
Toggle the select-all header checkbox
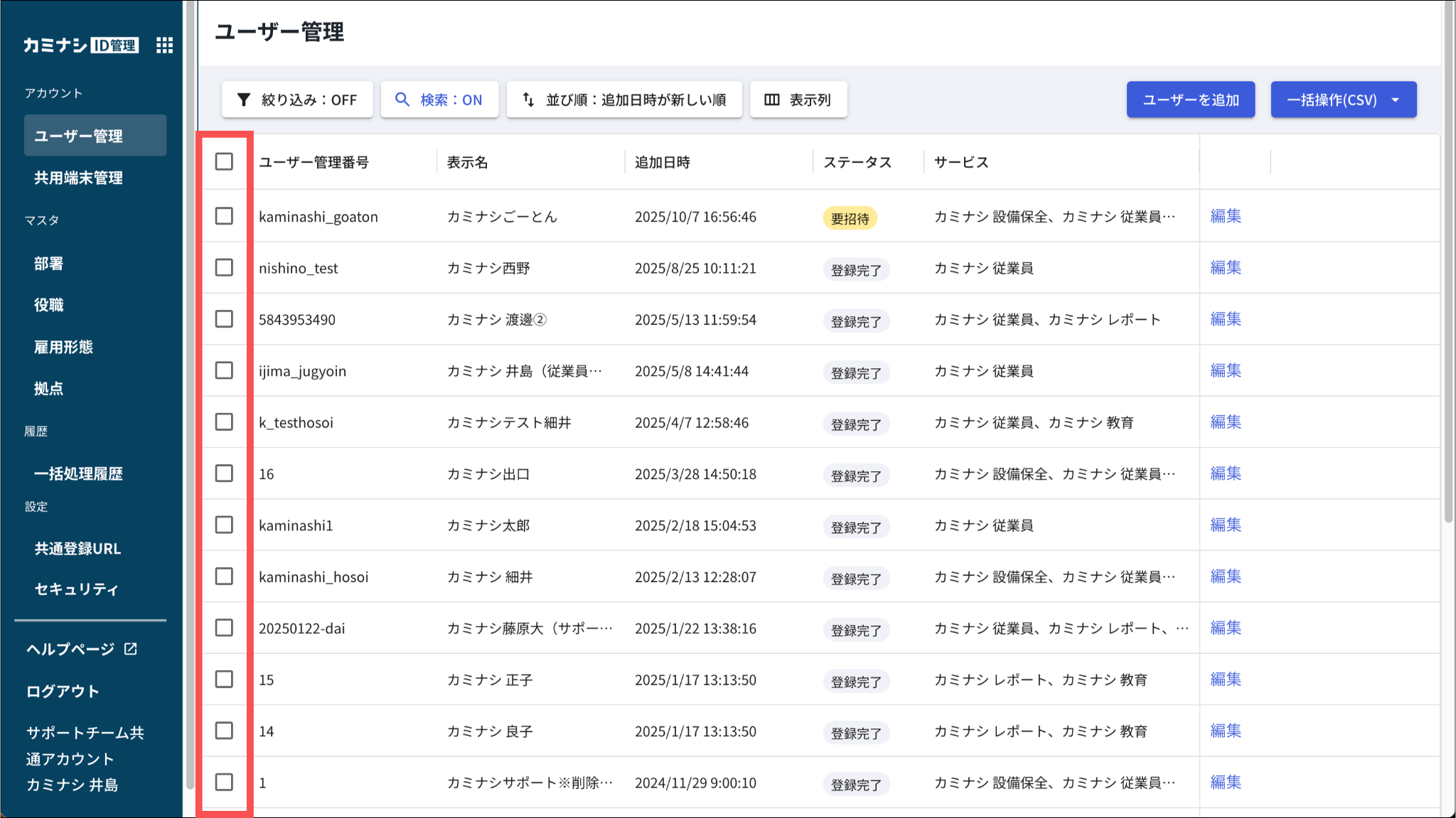point(224,162)
